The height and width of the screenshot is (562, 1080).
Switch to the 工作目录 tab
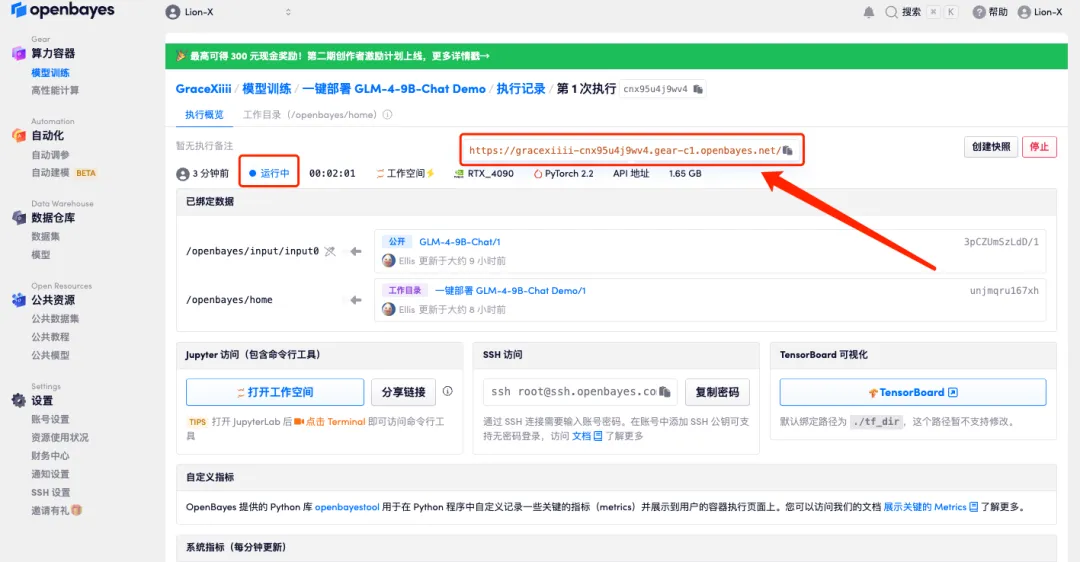310,115
